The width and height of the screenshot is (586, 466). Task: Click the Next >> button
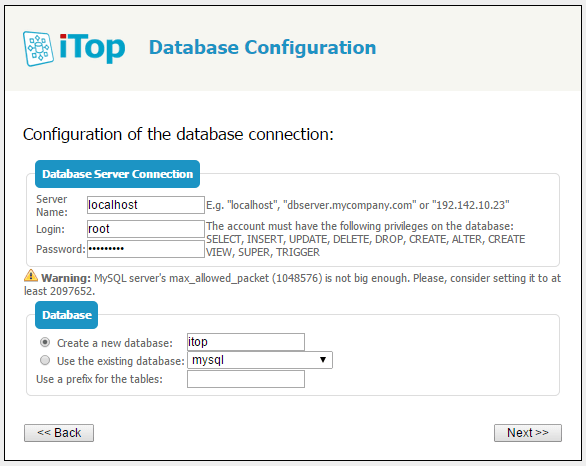tap(528, 433)
